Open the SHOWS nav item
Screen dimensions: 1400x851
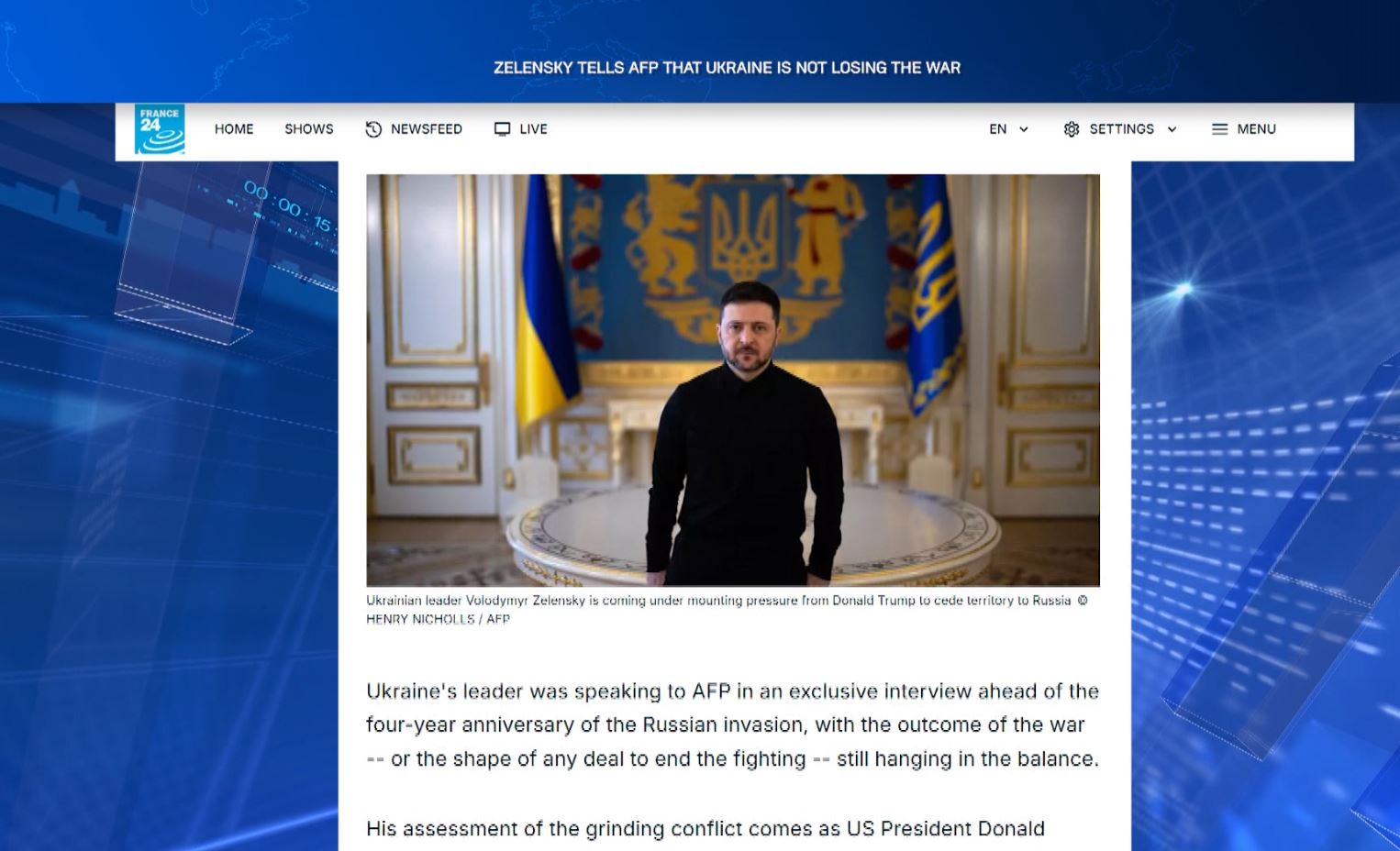(309, 129)
